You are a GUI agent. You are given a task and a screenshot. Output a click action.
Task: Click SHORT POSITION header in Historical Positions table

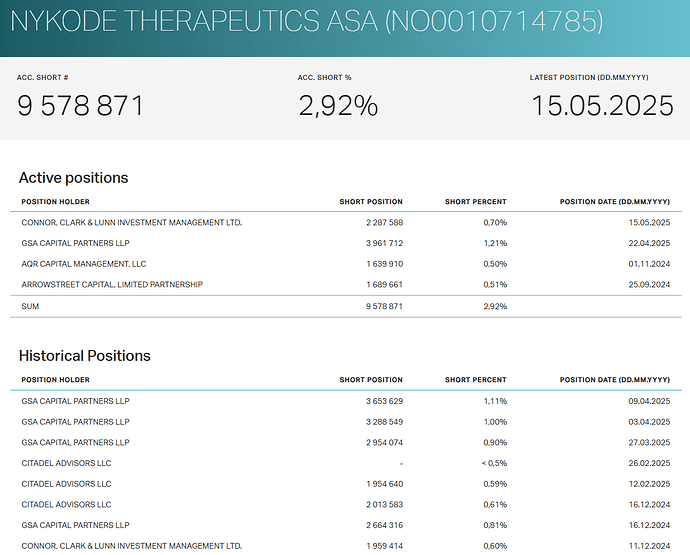371,380
